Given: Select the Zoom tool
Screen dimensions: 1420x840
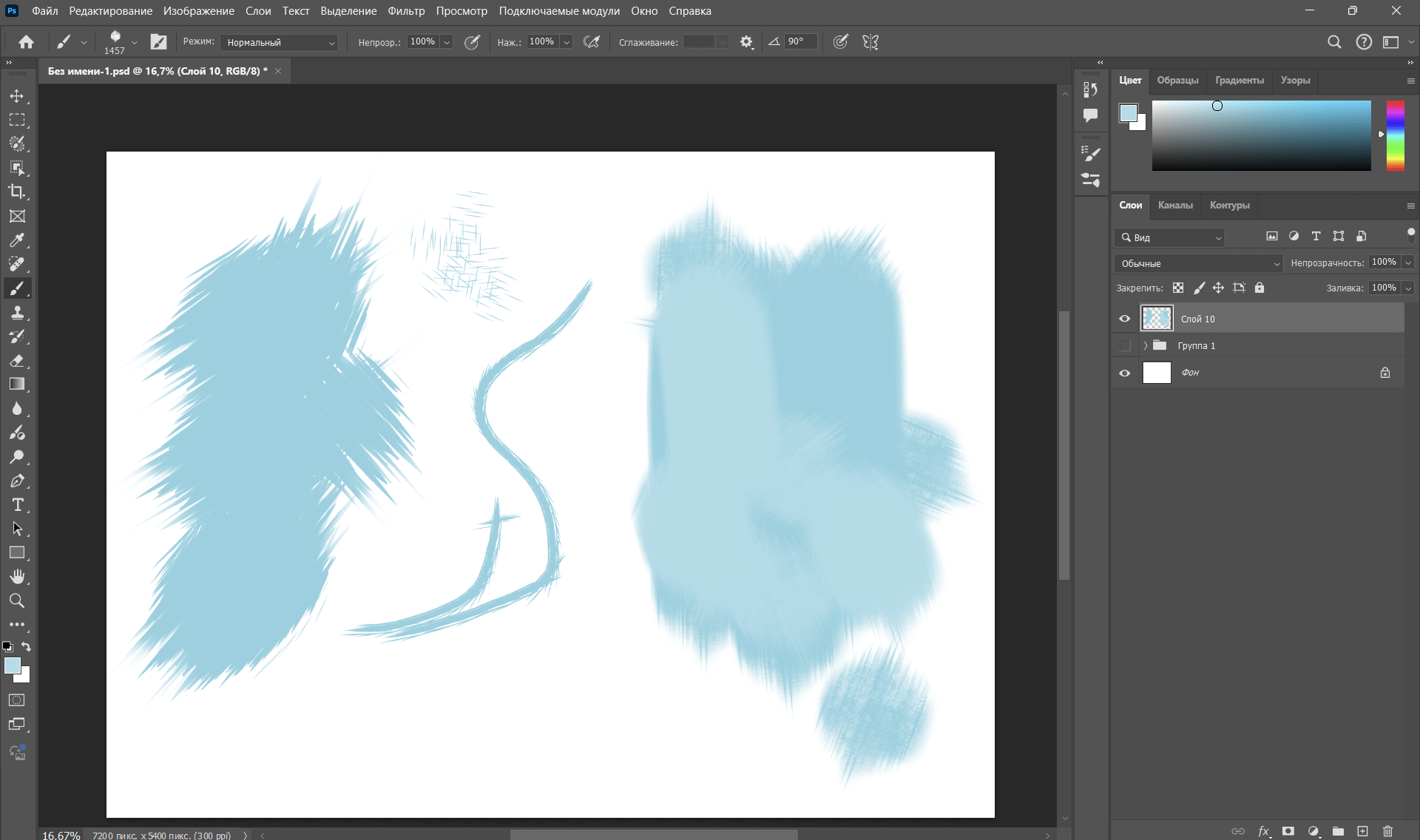Looking at the screenshot, I should click(17, 600).
